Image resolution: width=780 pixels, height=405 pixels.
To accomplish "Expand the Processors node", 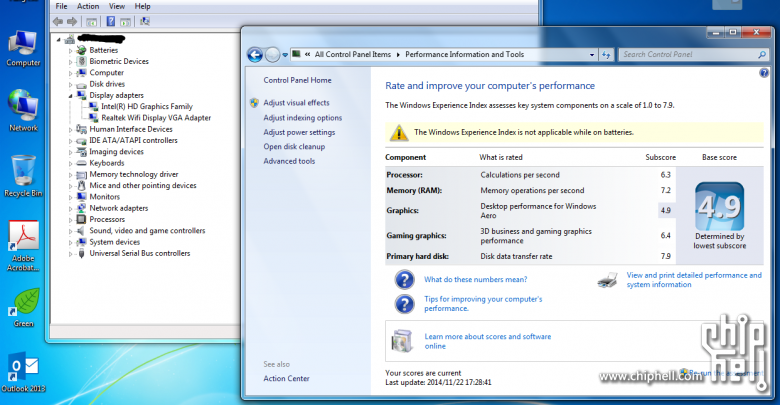I will click(x=71, y=220).
